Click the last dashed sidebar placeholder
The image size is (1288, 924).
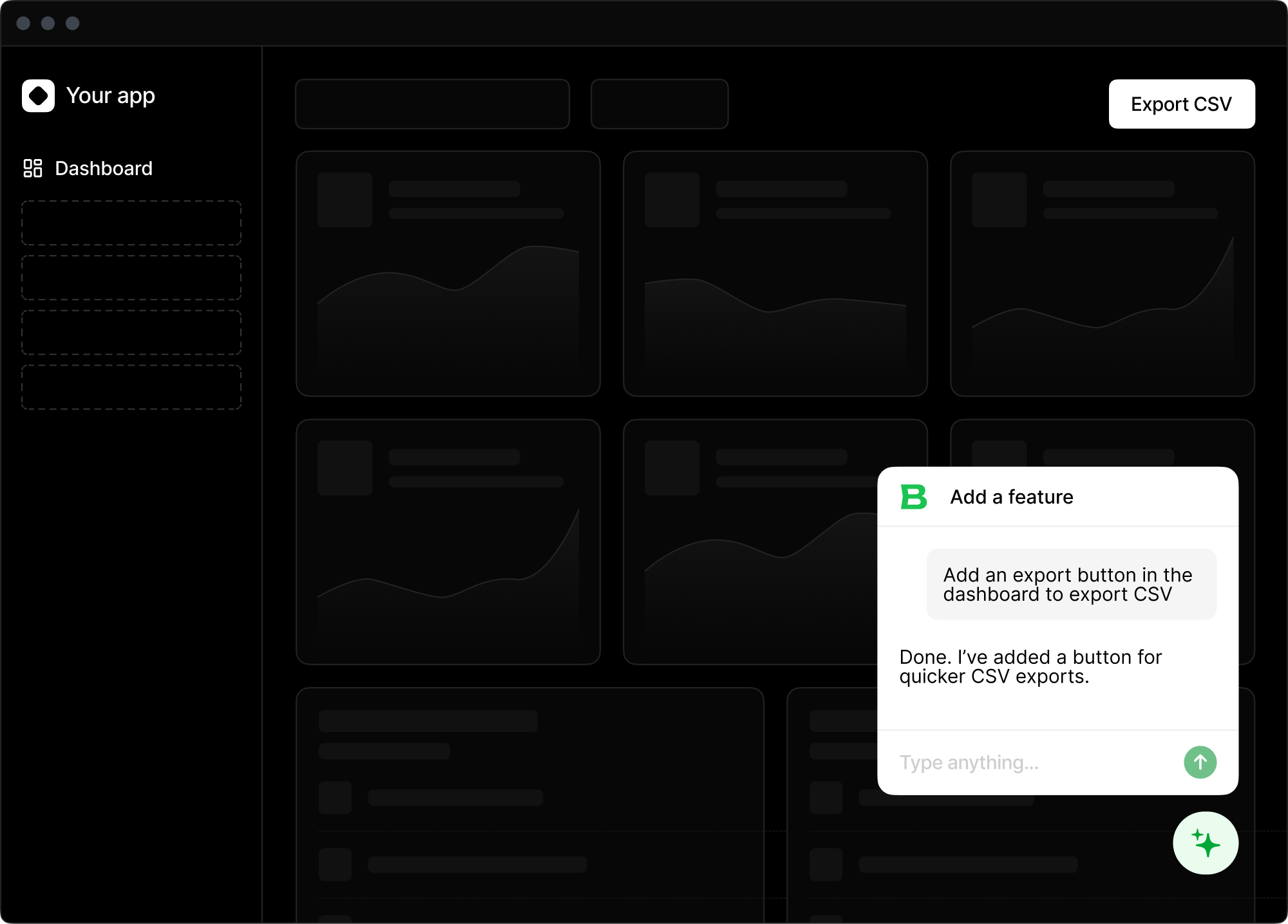point(131,387)
